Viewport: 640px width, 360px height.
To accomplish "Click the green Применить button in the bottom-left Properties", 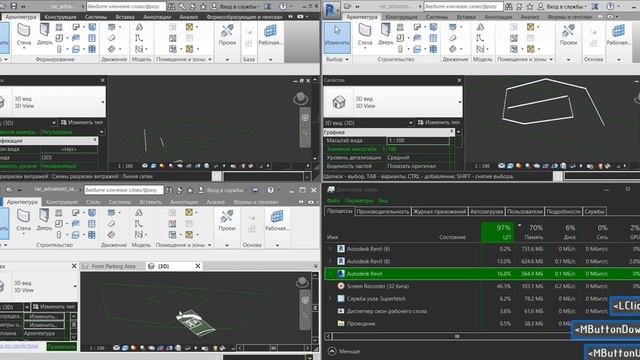I will click(x=61, y=347).
